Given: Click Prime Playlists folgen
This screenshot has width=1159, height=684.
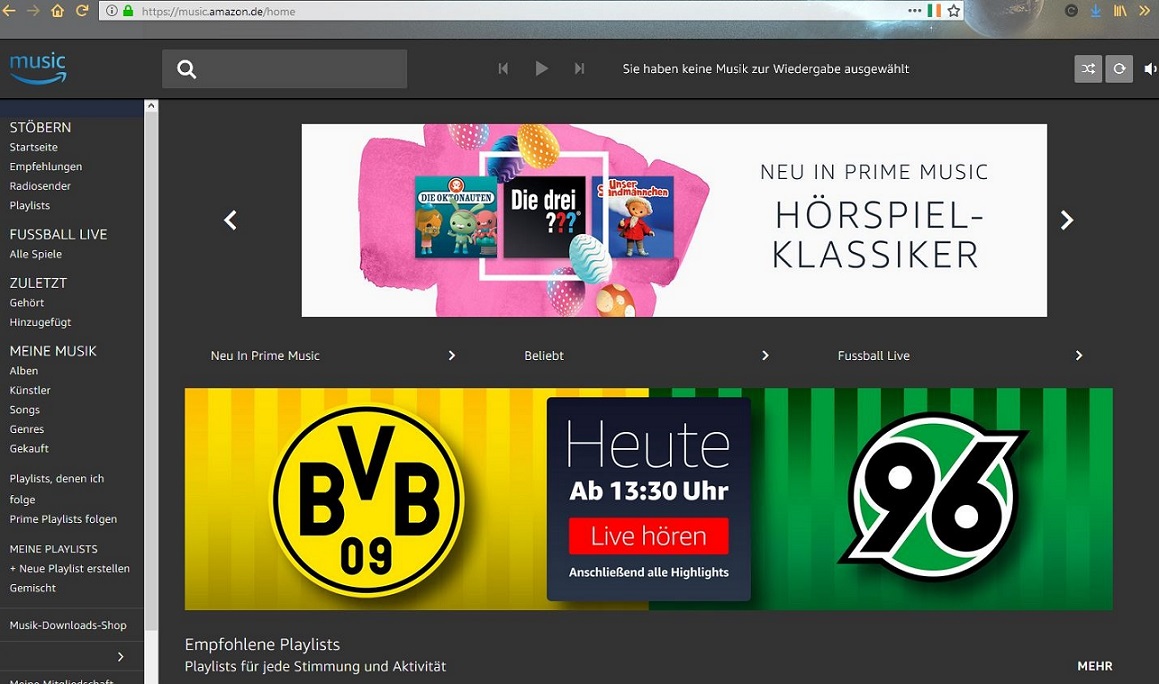Looking at the screenshot, I should (63, 519).
